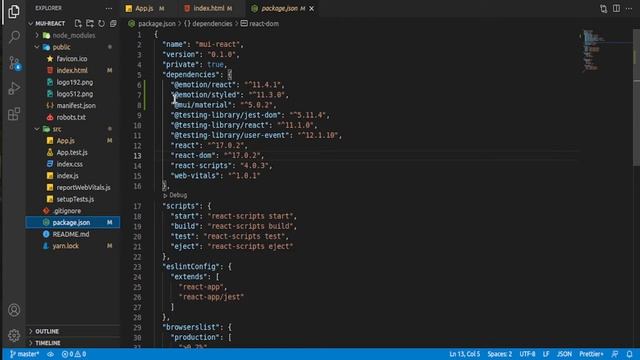Open editor more actions menu
This screenshot has width=640, height=360.
click(629, 9)
